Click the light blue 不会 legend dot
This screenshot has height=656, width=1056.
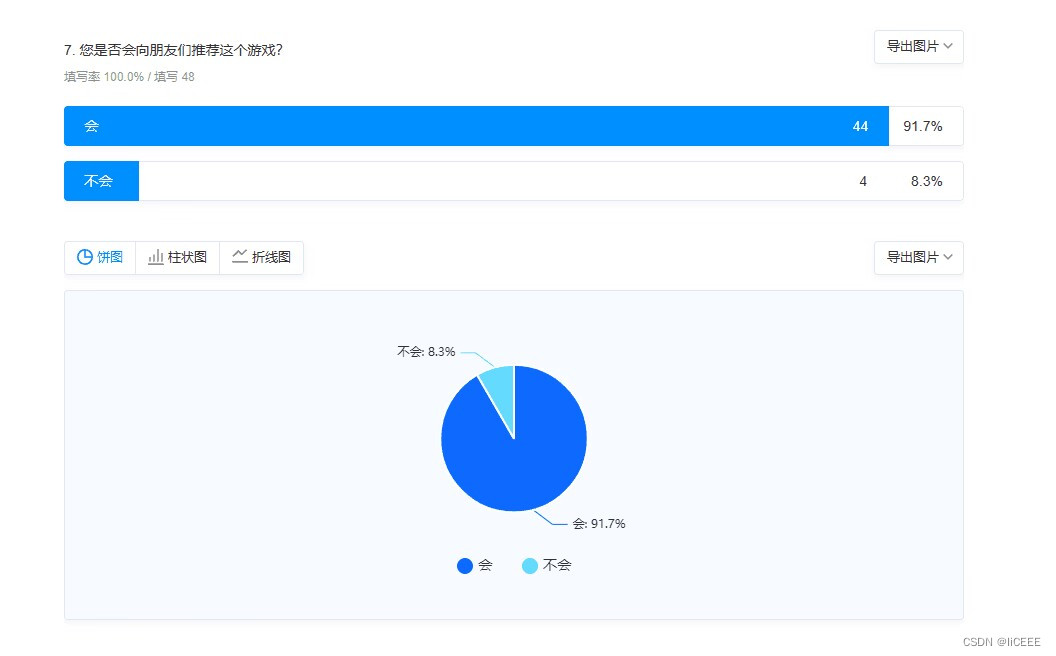pos(530,565)
